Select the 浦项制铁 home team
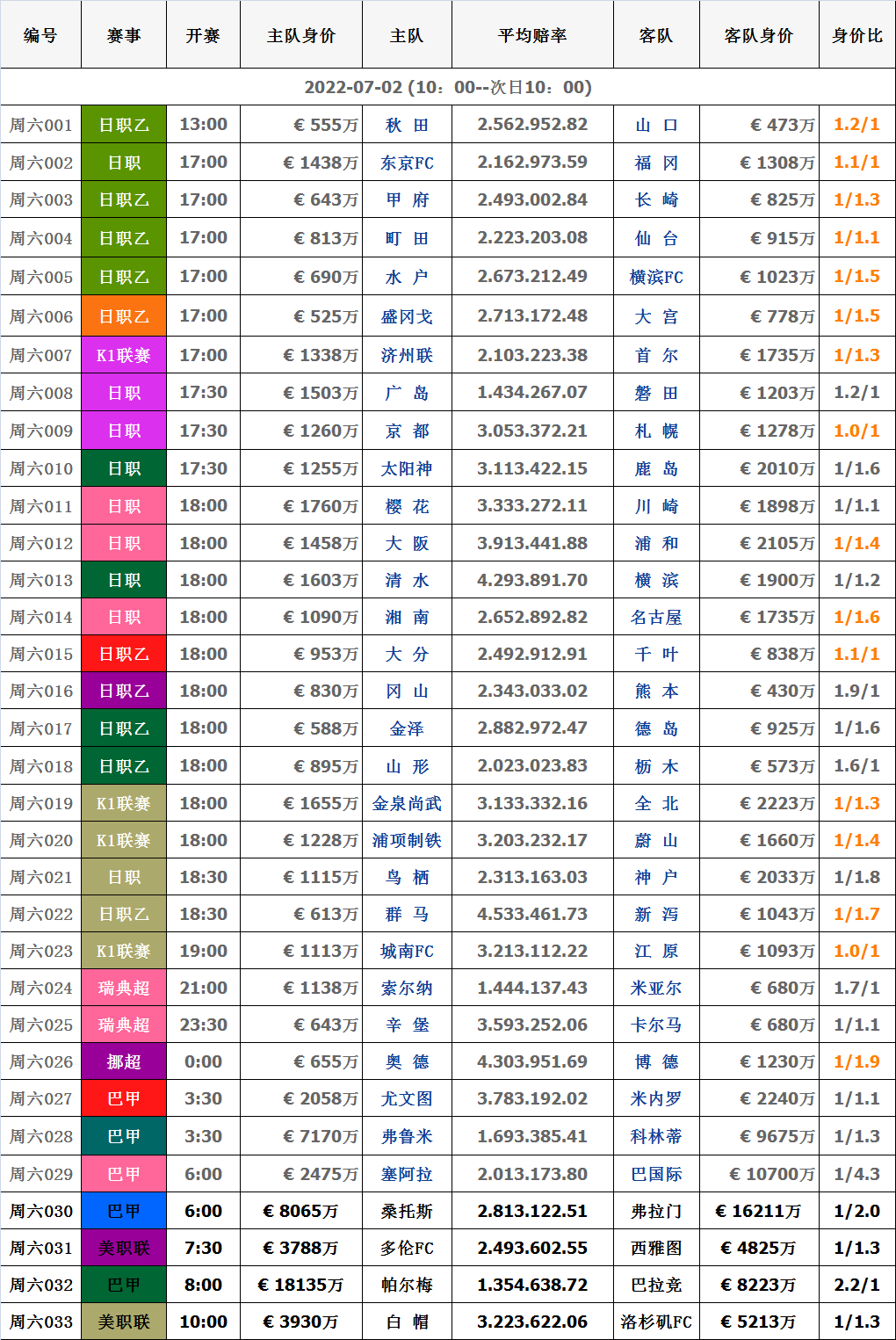896x1340 pixels. coord(407,840)
